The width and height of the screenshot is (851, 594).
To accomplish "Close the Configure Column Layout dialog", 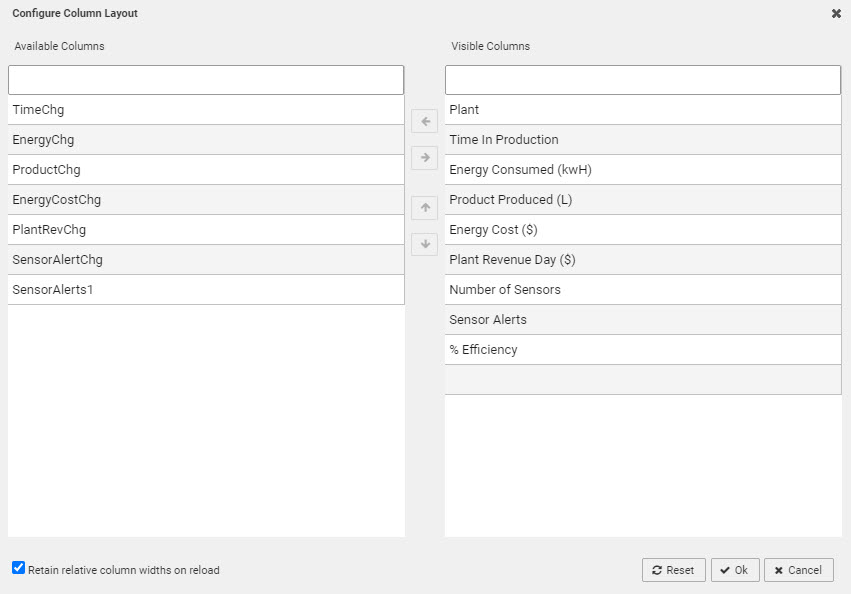I will click(836, 14).
